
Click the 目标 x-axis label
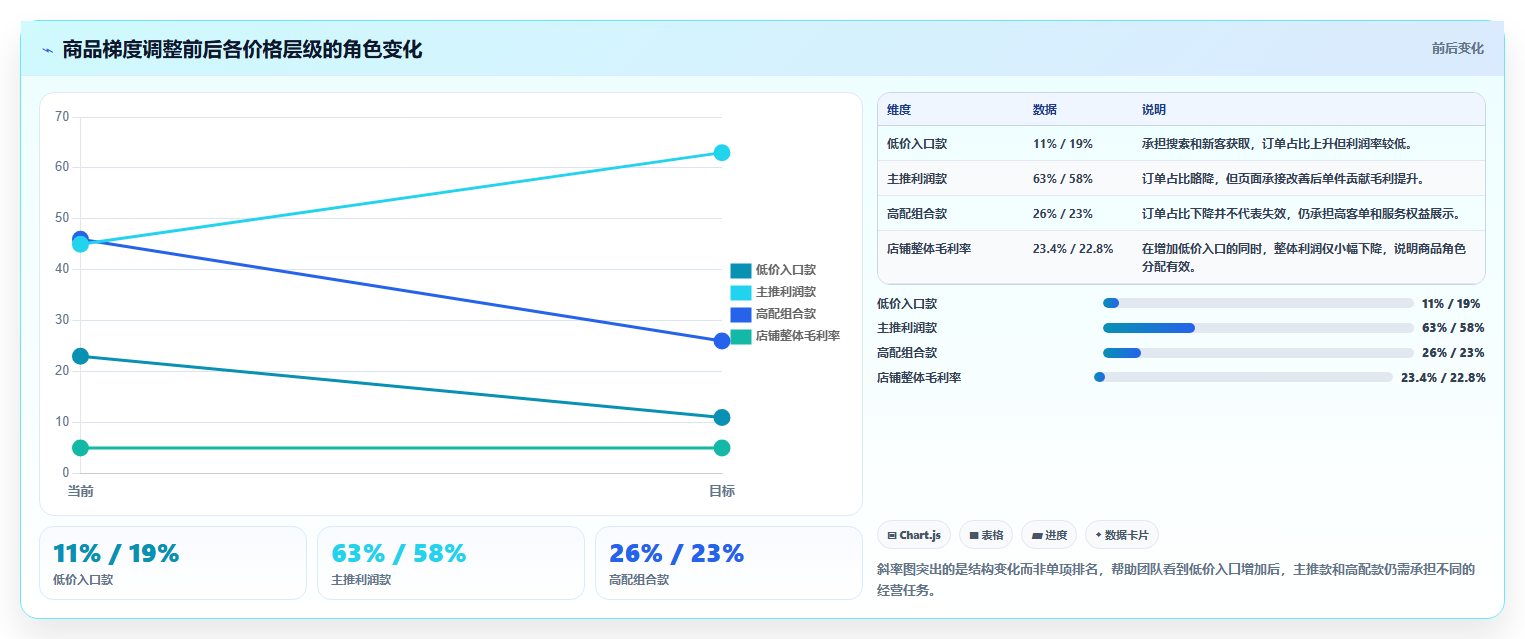tap(722, 491)
